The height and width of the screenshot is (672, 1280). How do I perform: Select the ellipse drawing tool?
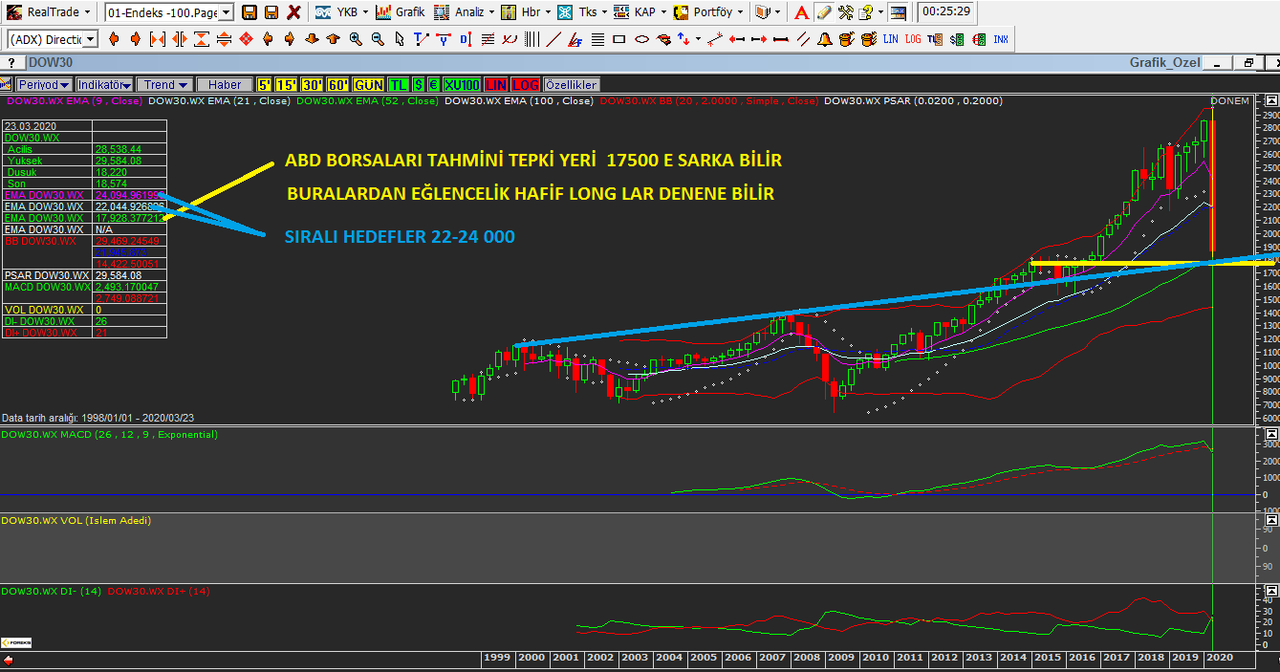(x=643, y=39)
